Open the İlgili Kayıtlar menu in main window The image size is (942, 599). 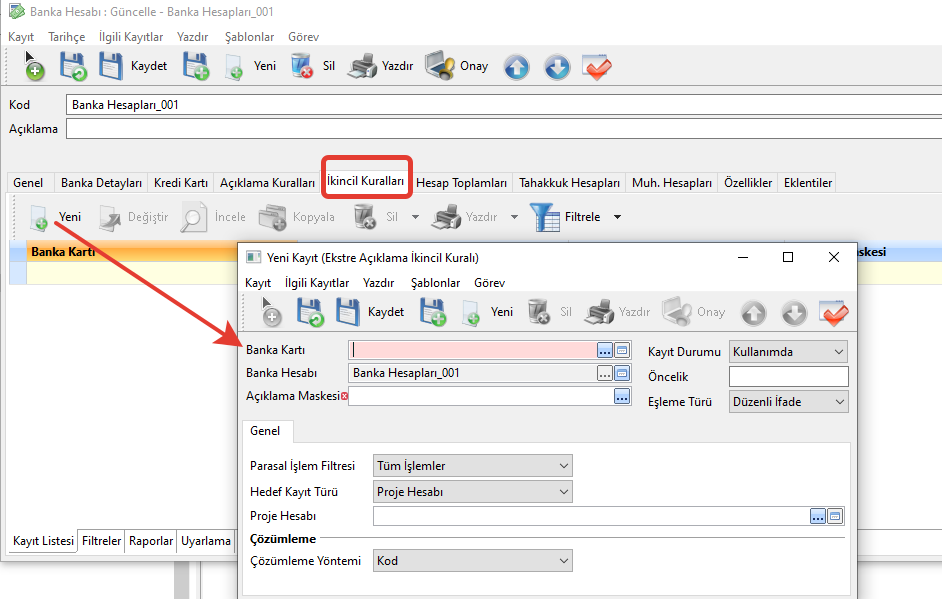(x=131, y=36)
